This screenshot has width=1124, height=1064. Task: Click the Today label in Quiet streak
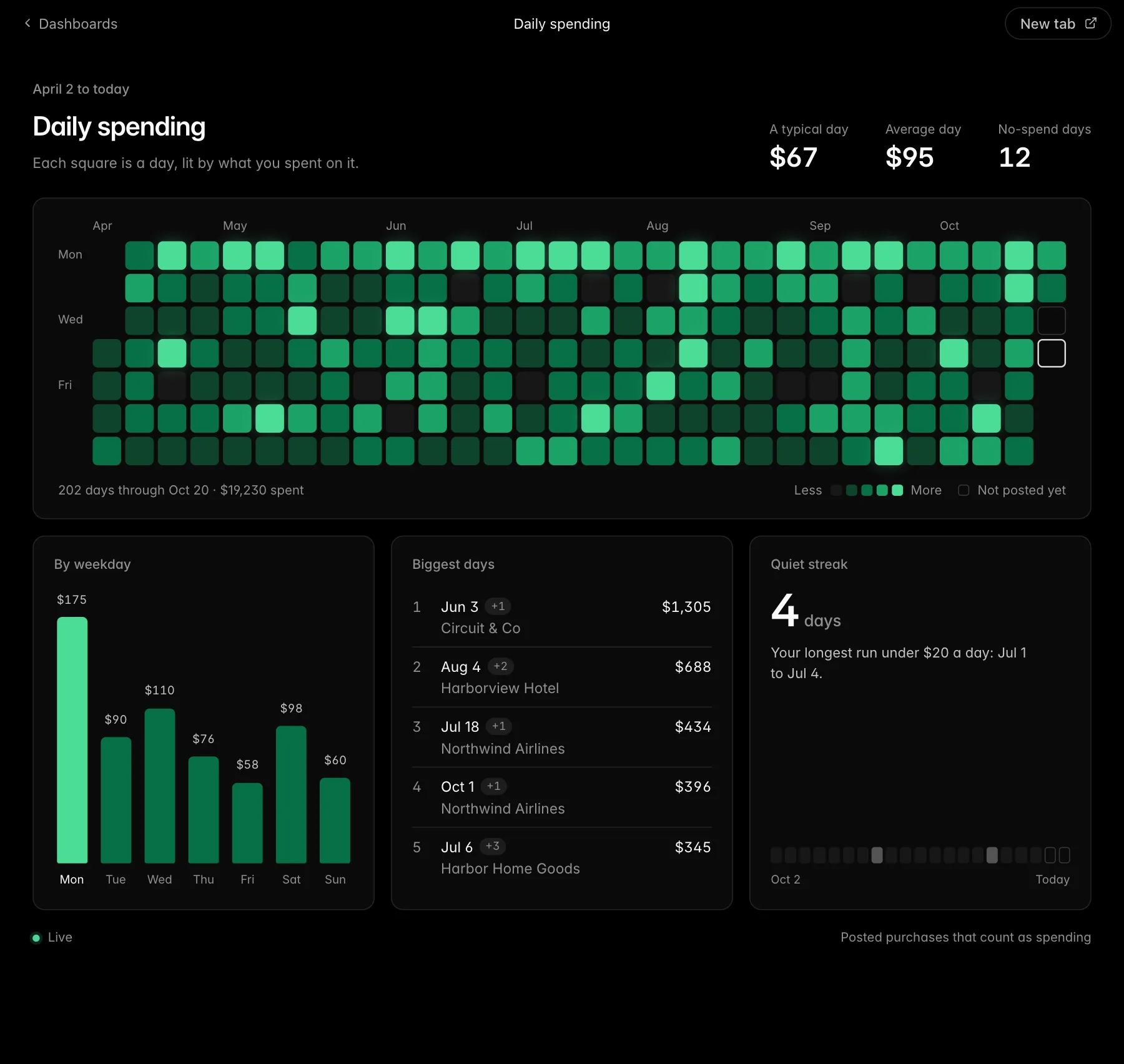[1052, 879]
